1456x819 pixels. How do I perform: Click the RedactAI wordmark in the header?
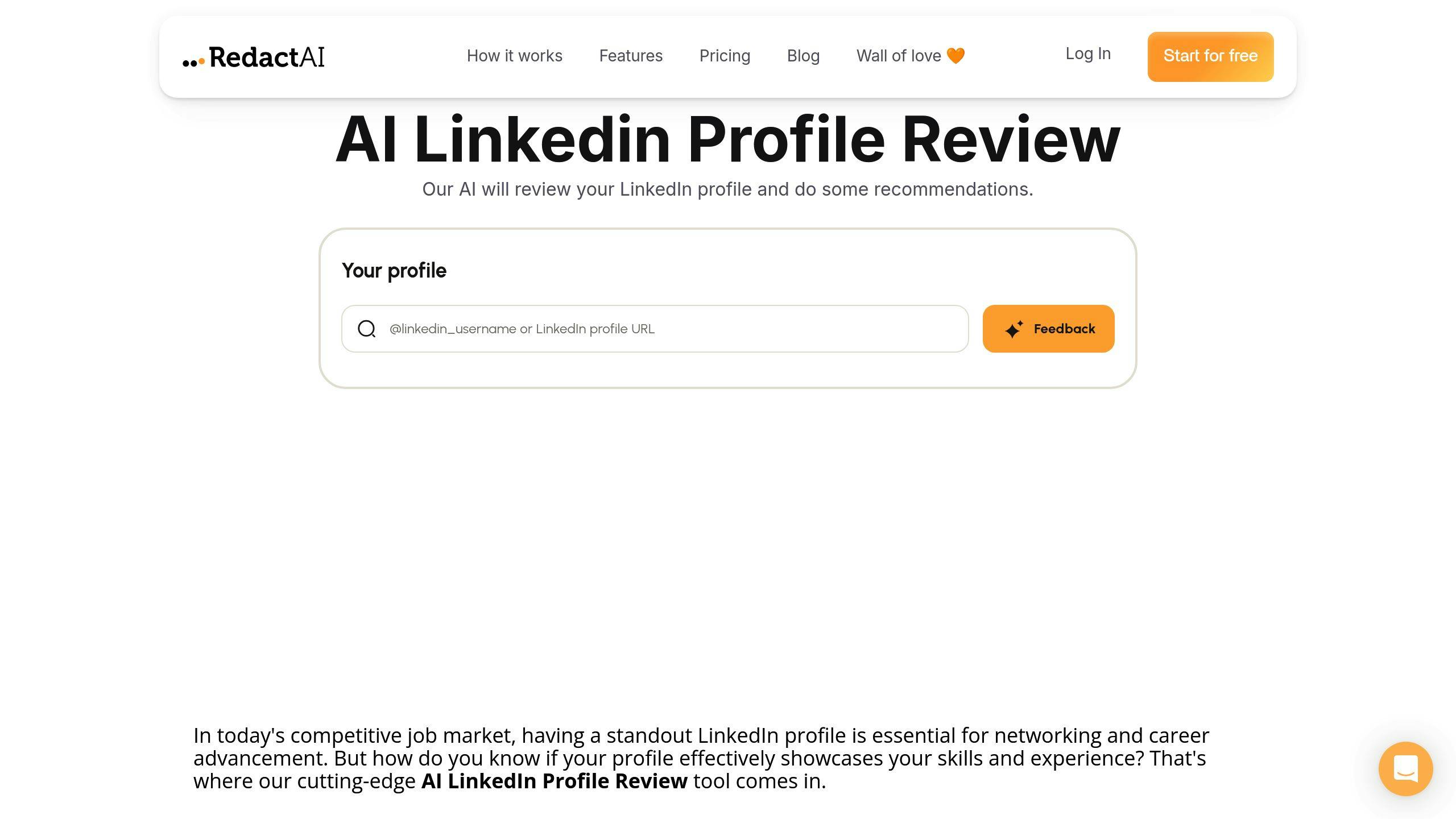coord(266,57)
